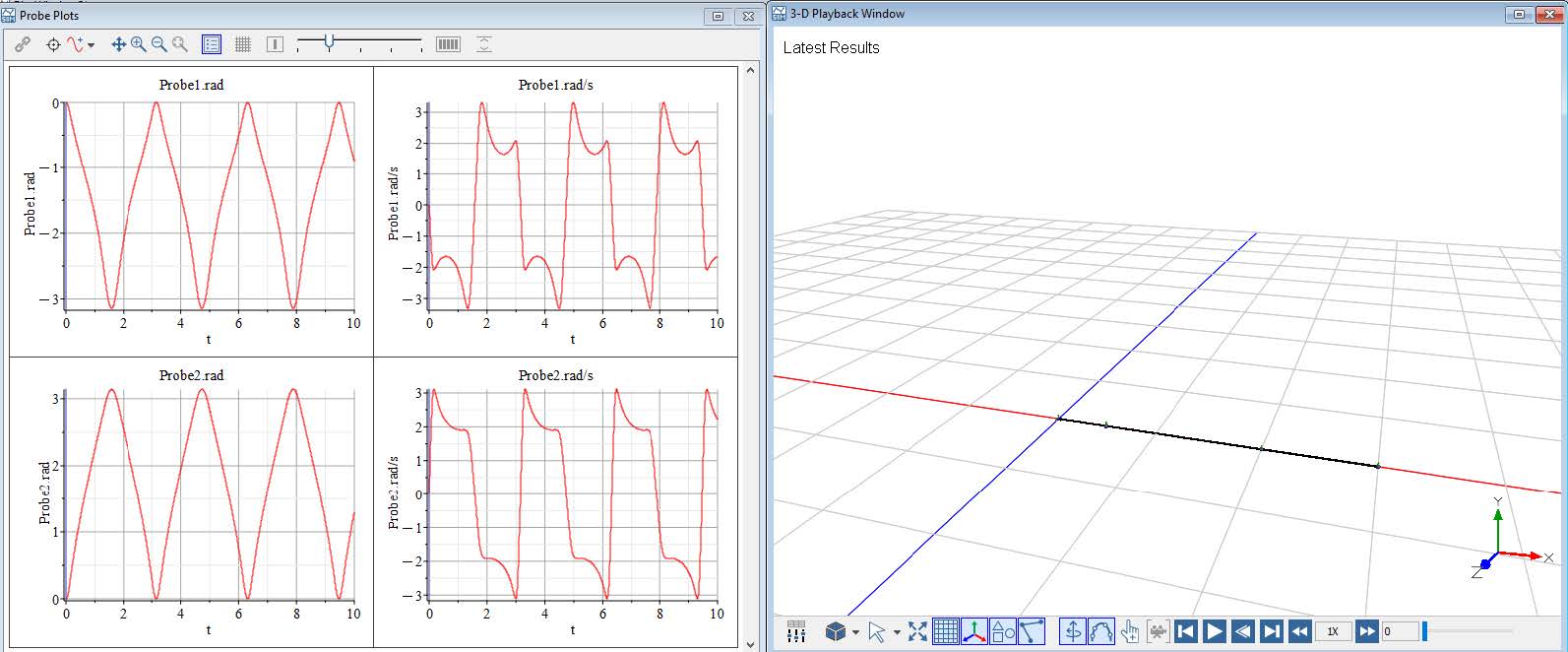Toggle the axis triad display button
Image resolution: width=1568 pixels, height=652 pixels.
coord(974,631)
